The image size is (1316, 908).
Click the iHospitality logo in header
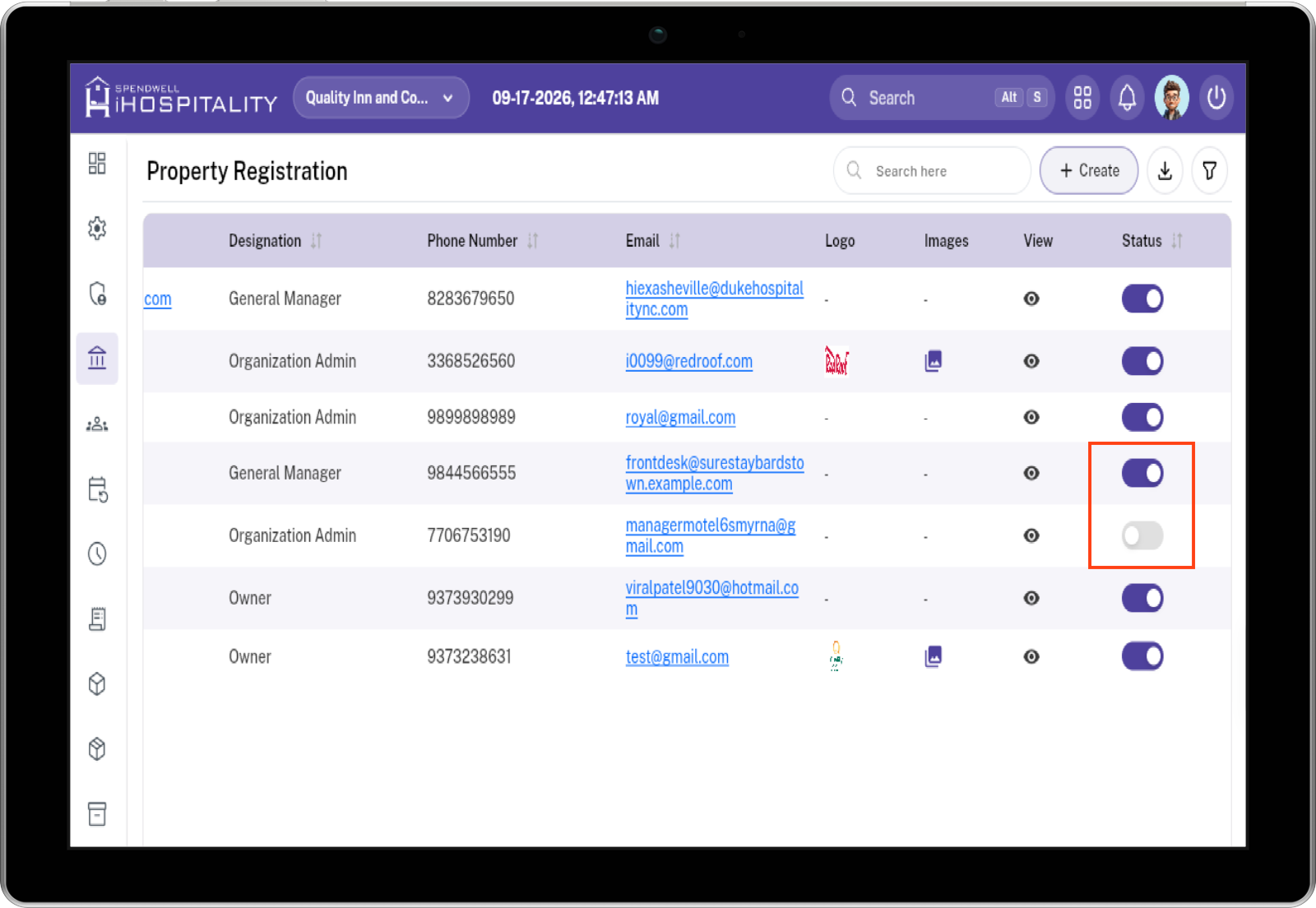click(x=181, y=97)
